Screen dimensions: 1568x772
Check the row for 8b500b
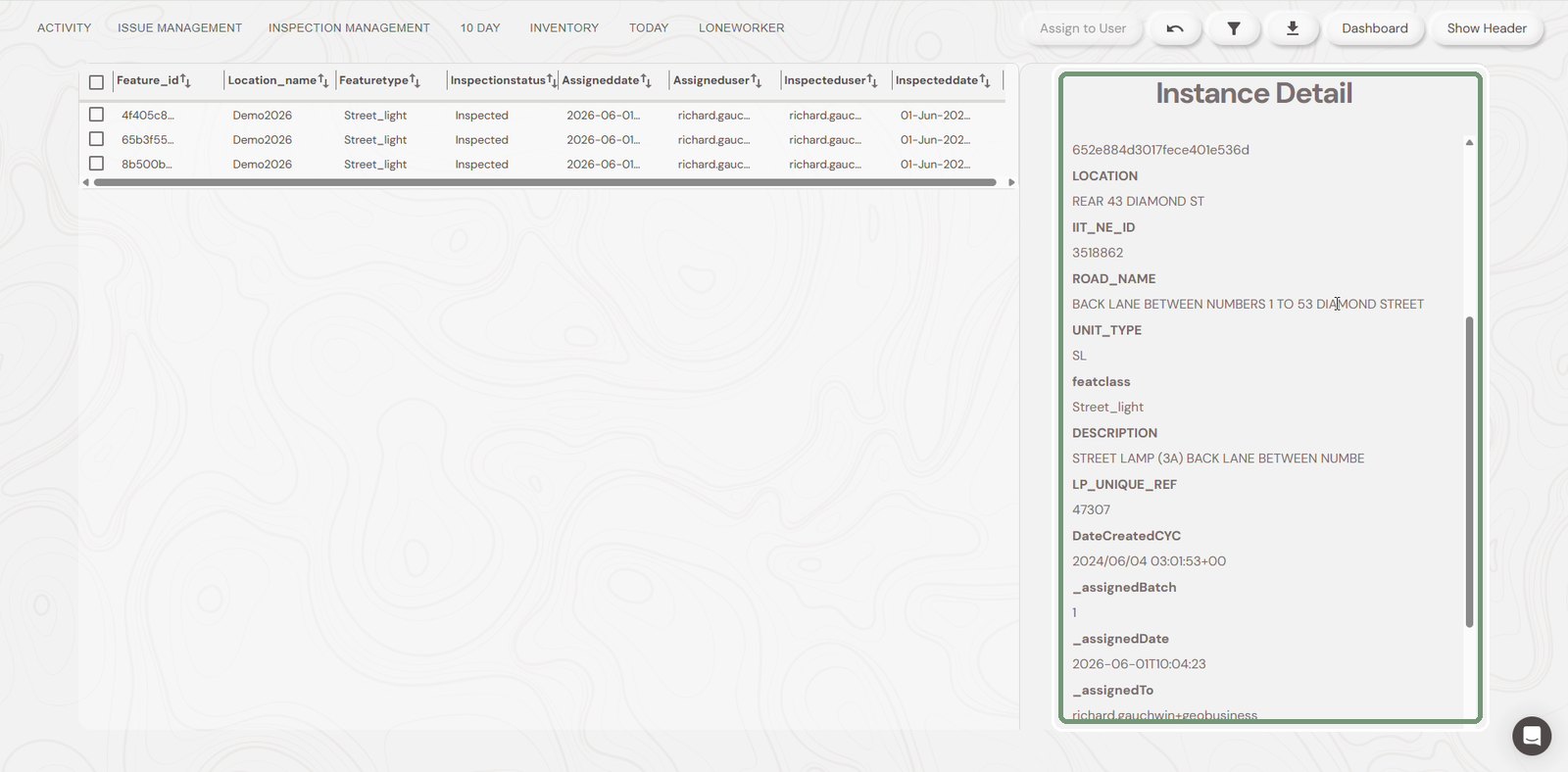click(96, 164)
